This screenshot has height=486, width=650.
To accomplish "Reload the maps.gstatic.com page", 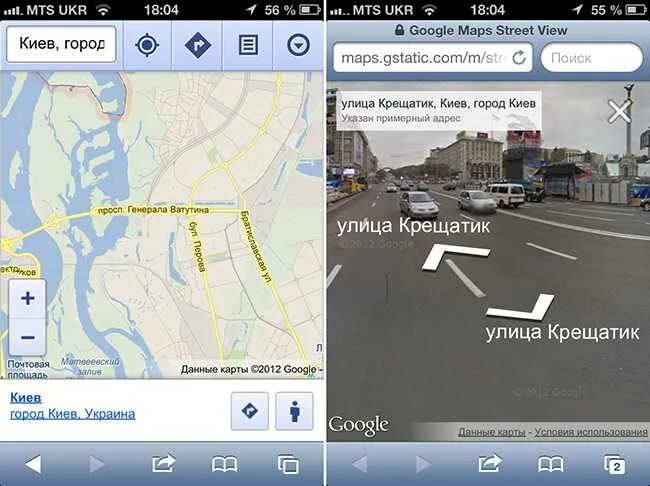I will [x=519, y=58].
